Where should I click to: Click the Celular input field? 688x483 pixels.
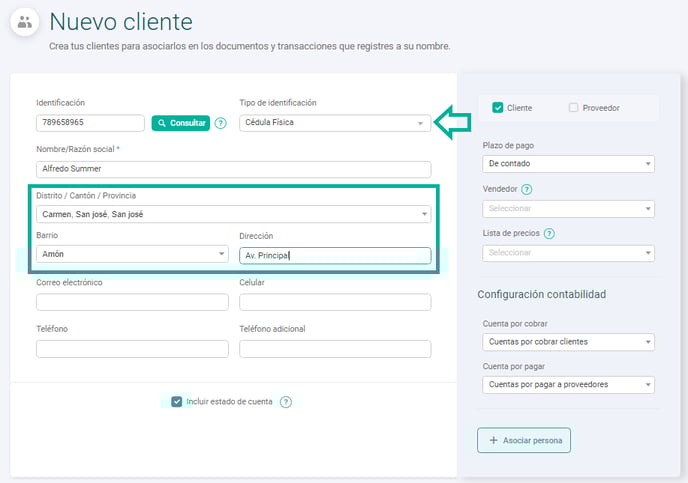click(335, 302)
